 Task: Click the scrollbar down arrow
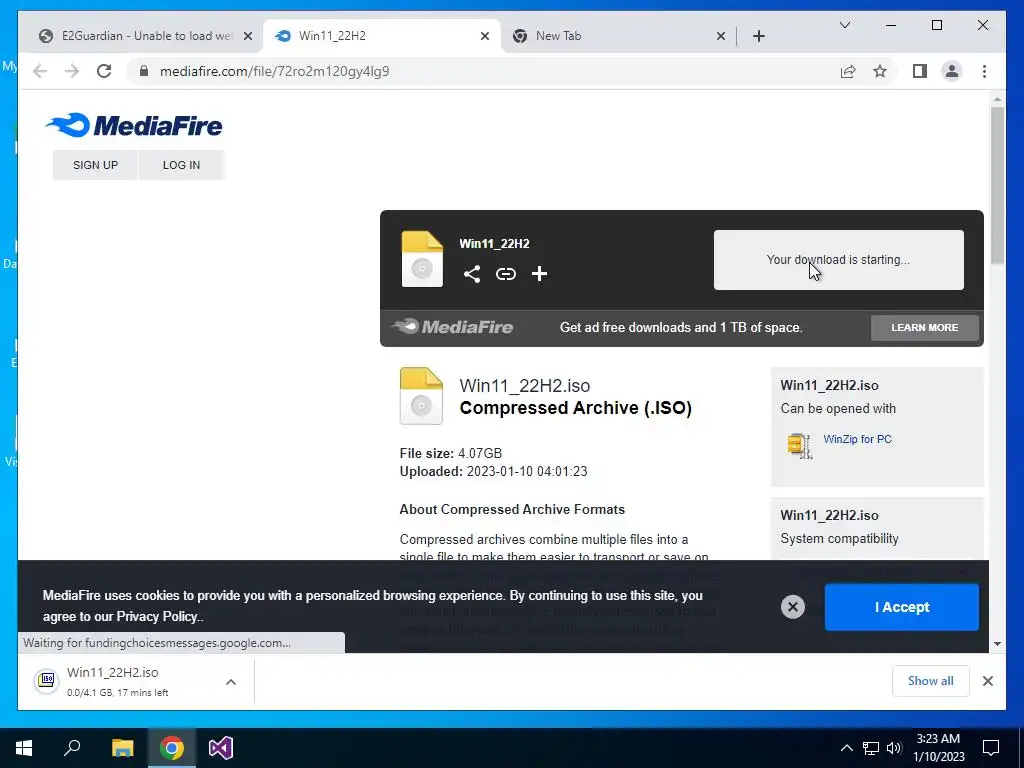[x=997, y=644]
